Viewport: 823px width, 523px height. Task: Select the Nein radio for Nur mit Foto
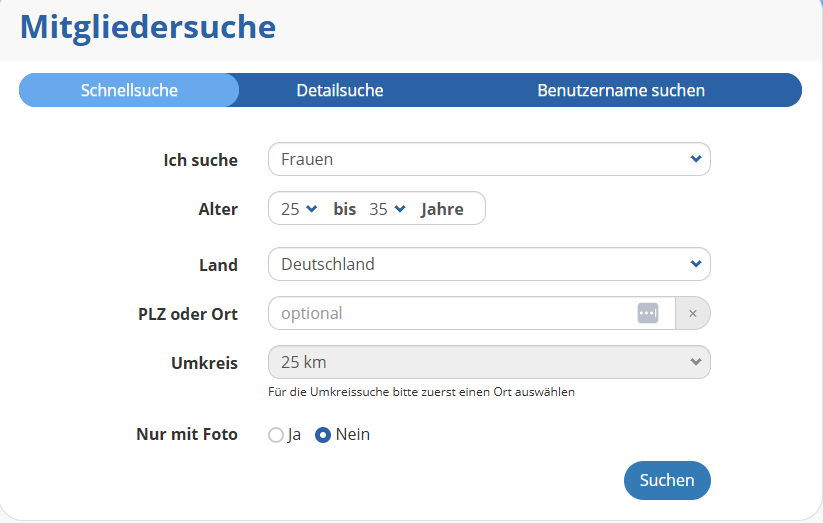click(x=323, y=435)
